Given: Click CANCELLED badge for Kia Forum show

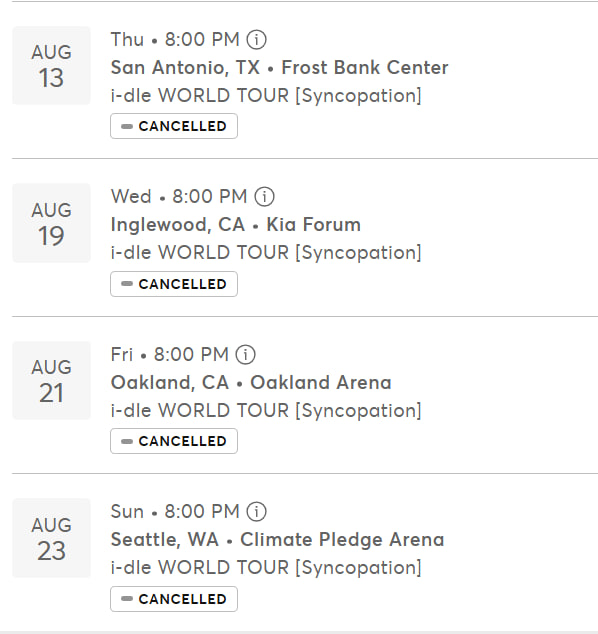Looking at the screenshot, I should (x=174, y=284).
